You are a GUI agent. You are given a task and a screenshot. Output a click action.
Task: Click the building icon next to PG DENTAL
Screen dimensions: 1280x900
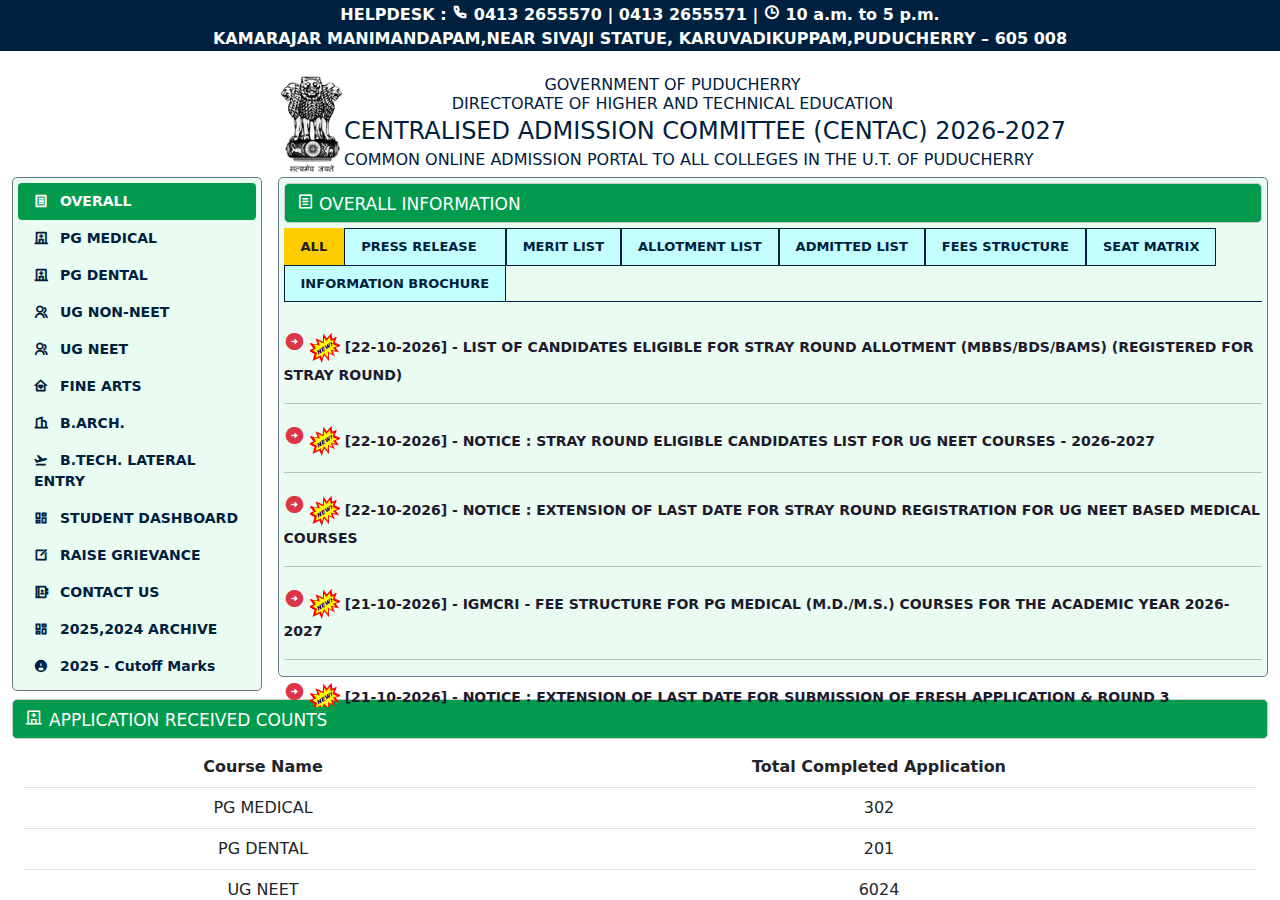(x=41, y=275)
